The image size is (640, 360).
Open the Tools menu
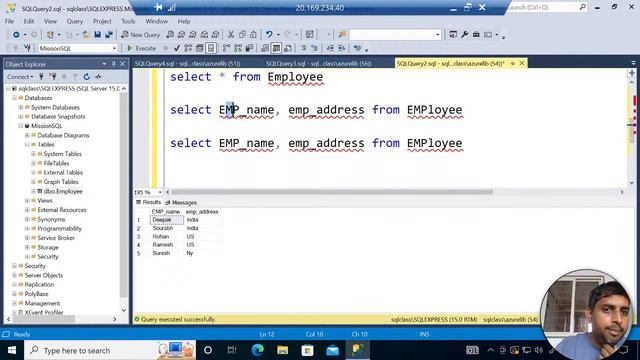coord(128,21)
